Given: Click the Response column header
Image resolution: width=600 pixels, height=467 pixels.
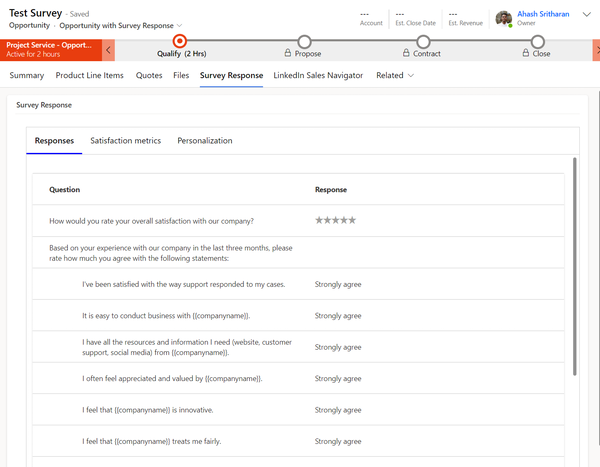Looking at the screenshot, I should click(331, 189).
